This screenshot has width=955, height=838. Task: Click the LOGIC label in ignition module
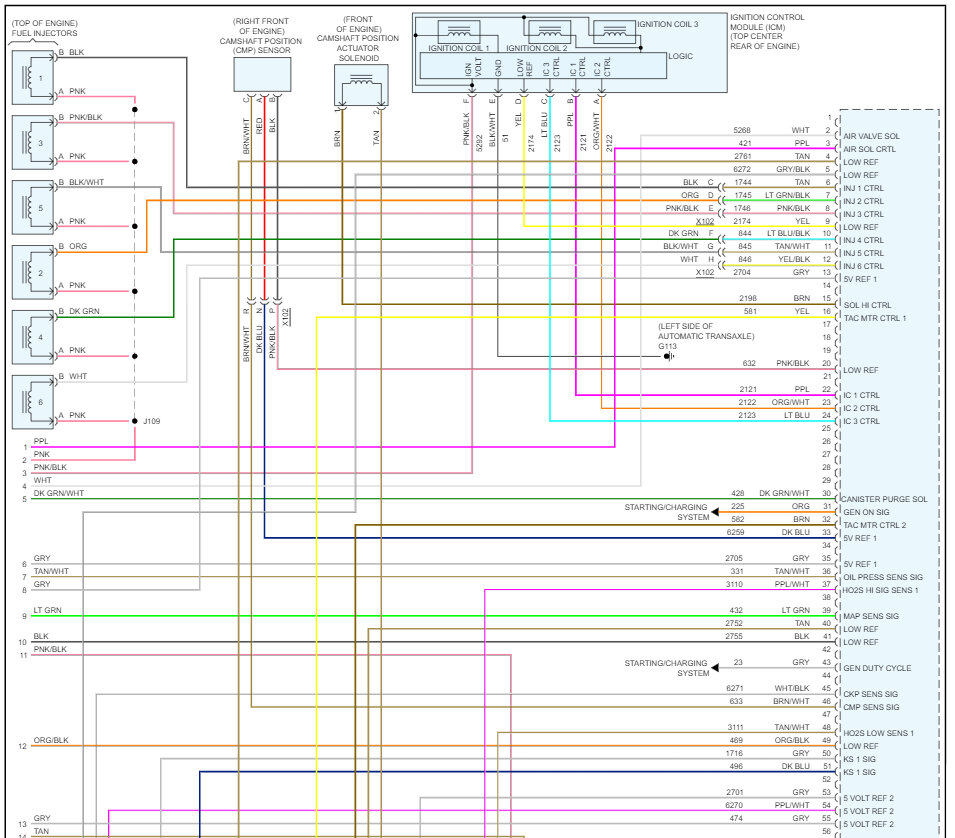click(x=680, y=56)
